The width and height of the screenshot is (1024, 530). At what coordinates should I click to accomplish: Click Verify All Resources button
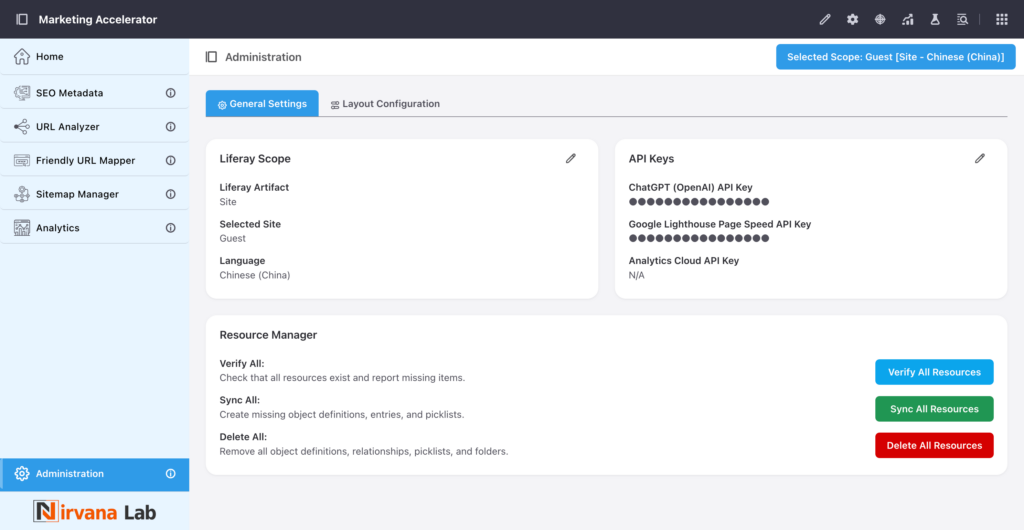click(x=934, y=372)
